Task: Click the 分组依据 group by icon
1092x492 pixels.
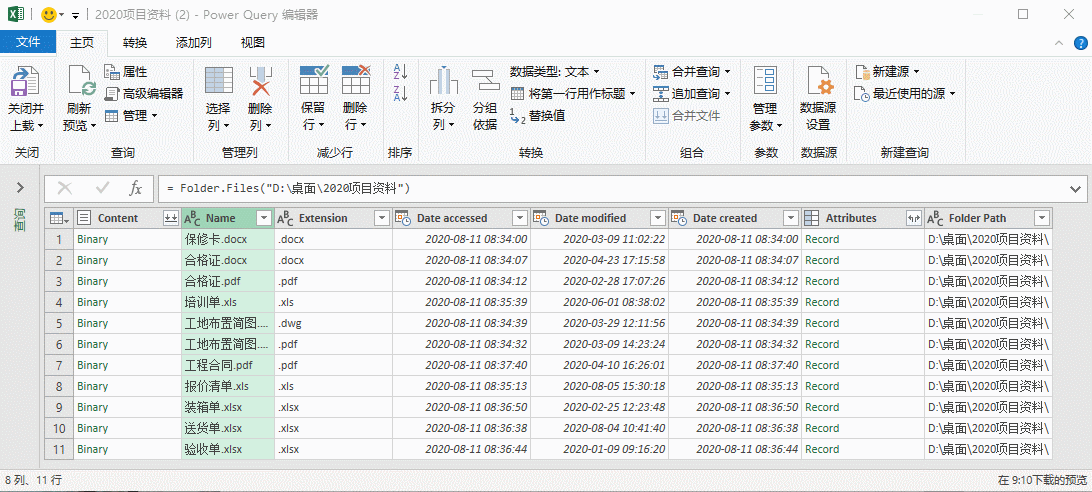Action: (x=485, y=84)
